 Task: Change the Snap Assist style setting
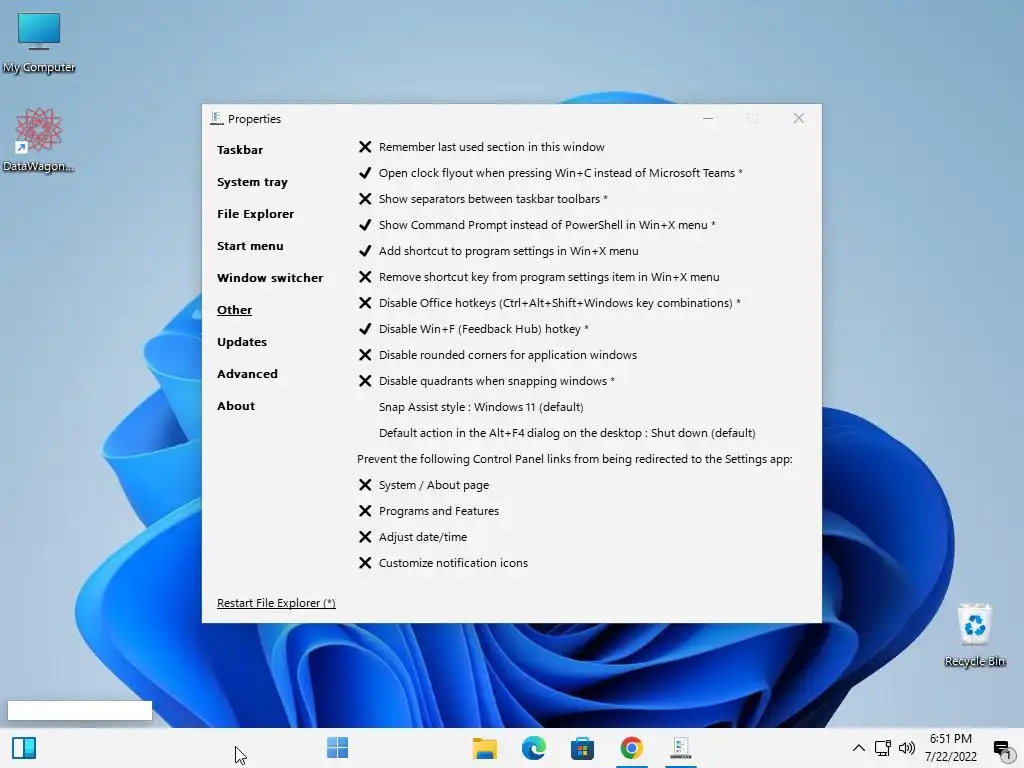tap(481, 407)
